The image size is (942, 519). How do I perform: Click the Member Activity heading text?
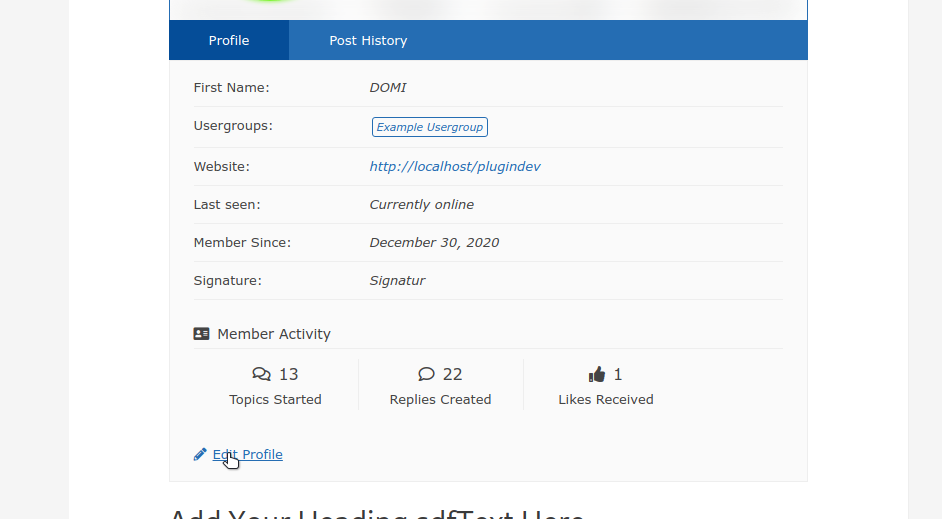[273, 334]
